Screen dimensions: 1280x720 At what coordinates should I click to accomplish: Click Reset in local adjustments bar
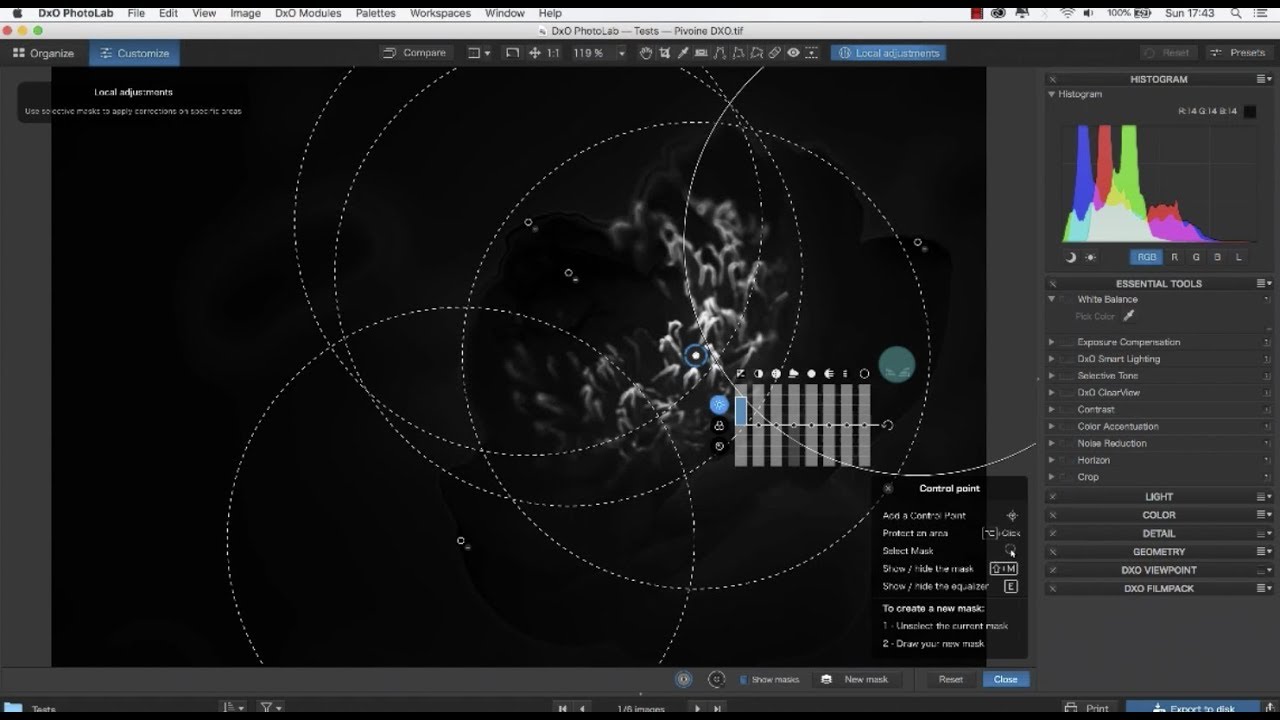click(951, 679)
